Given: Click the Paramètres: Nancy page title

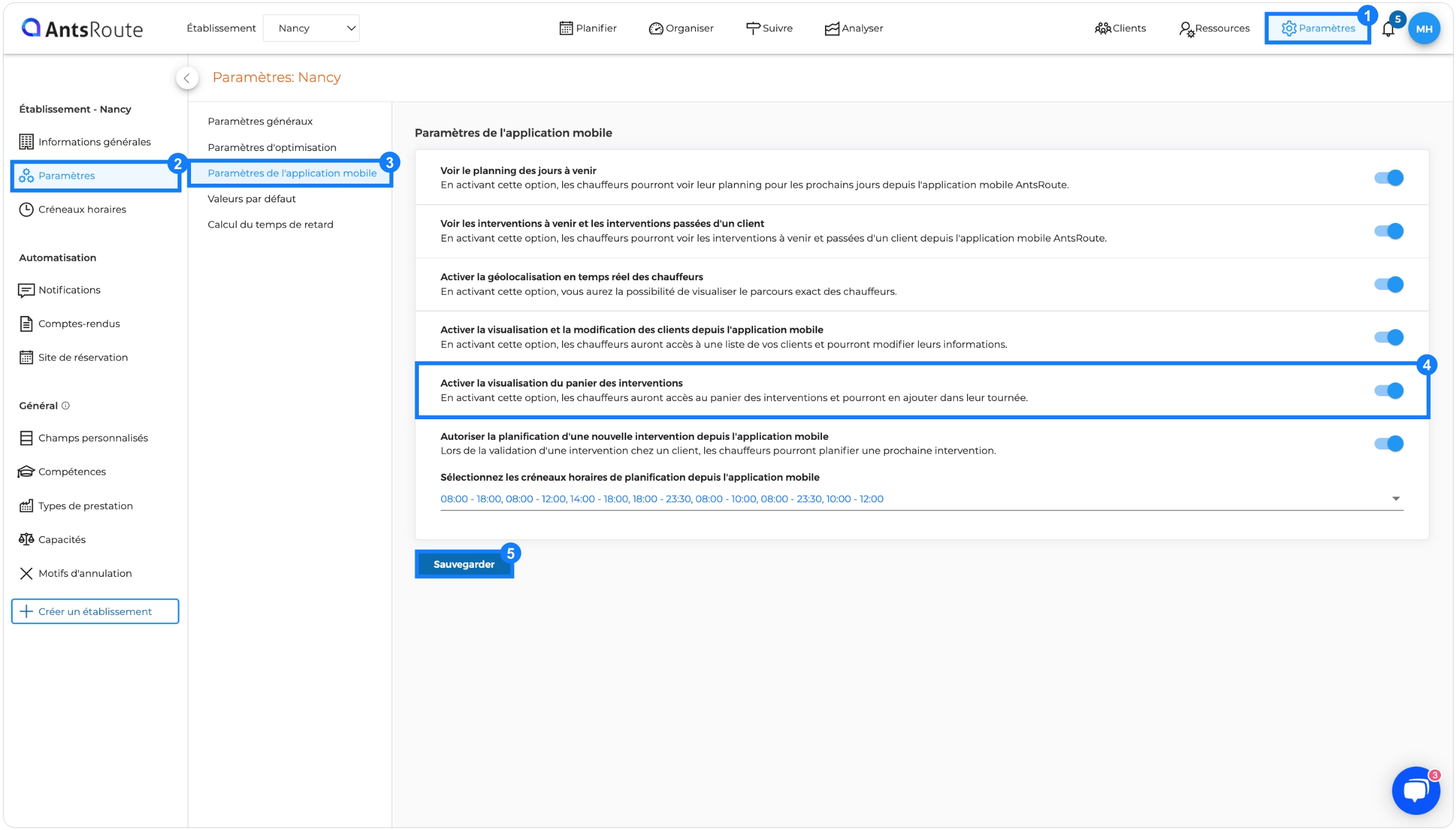Looking at the screenshot, I should point(276,78).
